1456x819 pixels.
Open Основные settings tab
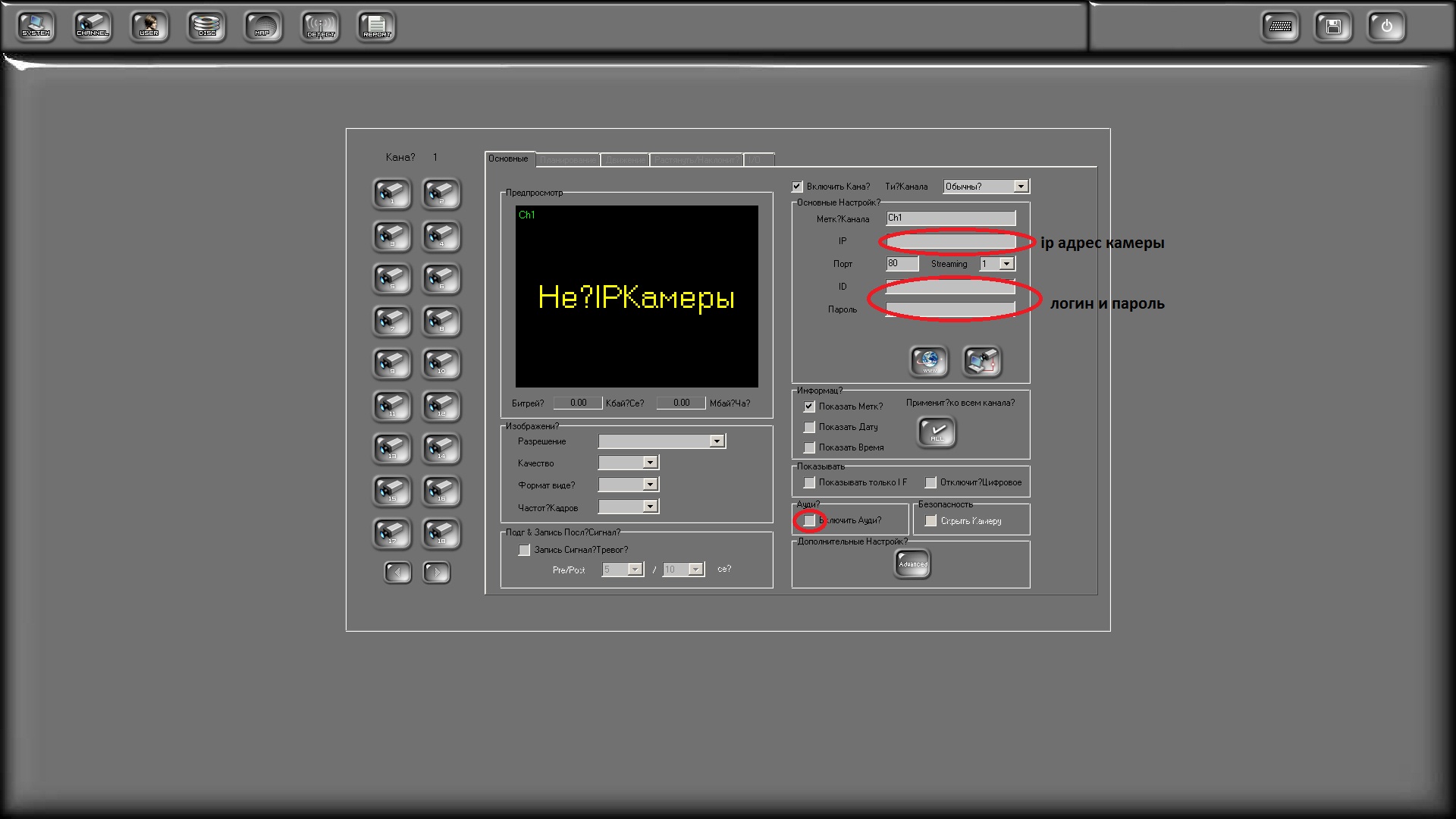(509, 159)
